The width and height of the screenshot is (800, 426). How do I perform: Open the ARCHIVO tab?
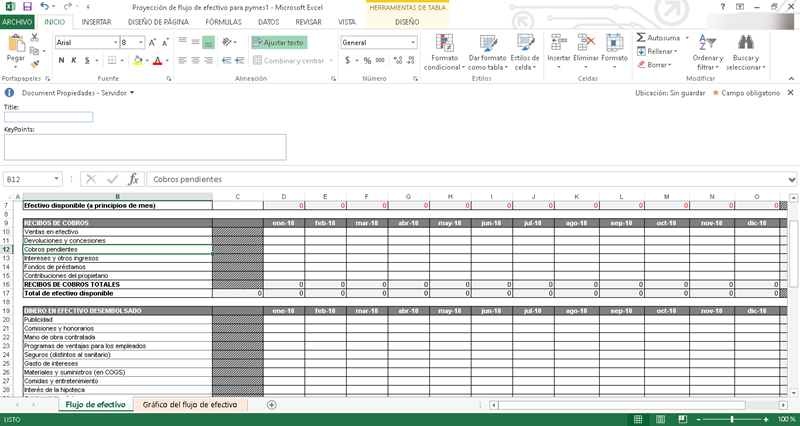[17, 22]
